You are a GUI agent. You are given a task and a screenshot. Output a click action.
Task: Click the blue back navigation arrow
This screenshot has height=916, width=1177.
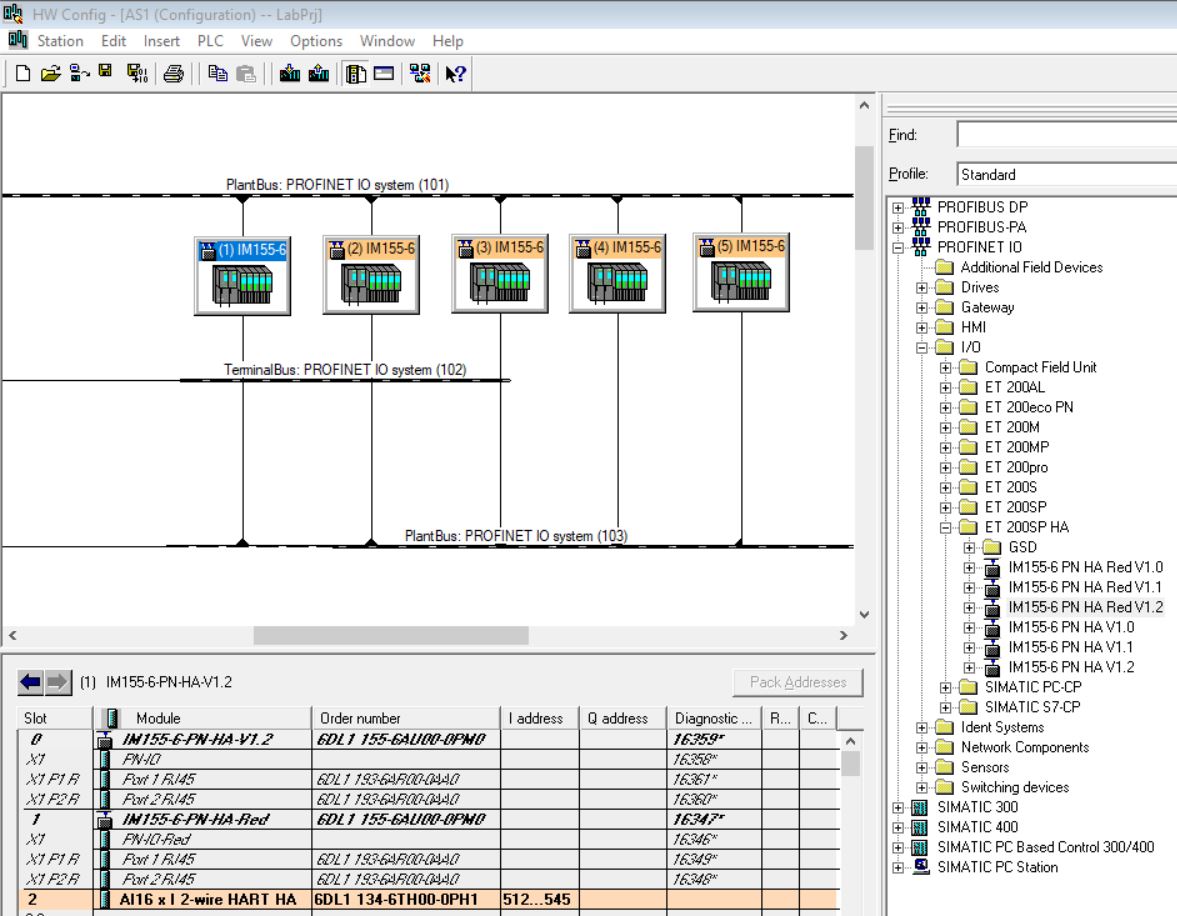click(31, 682)
